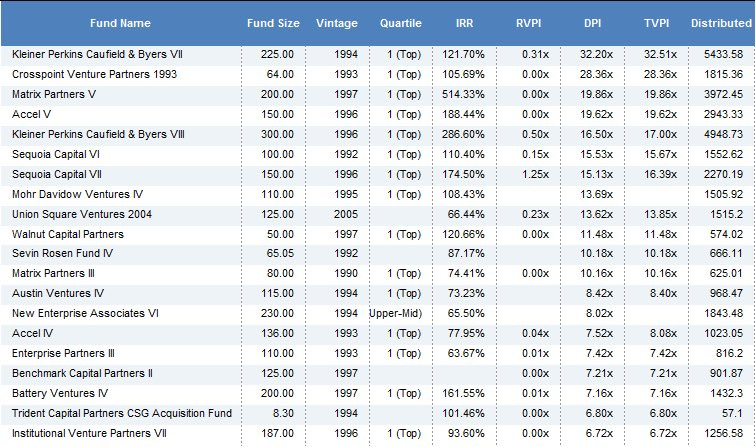
Task: Click Benchmark Capital Partners II name
Action: 82,374
